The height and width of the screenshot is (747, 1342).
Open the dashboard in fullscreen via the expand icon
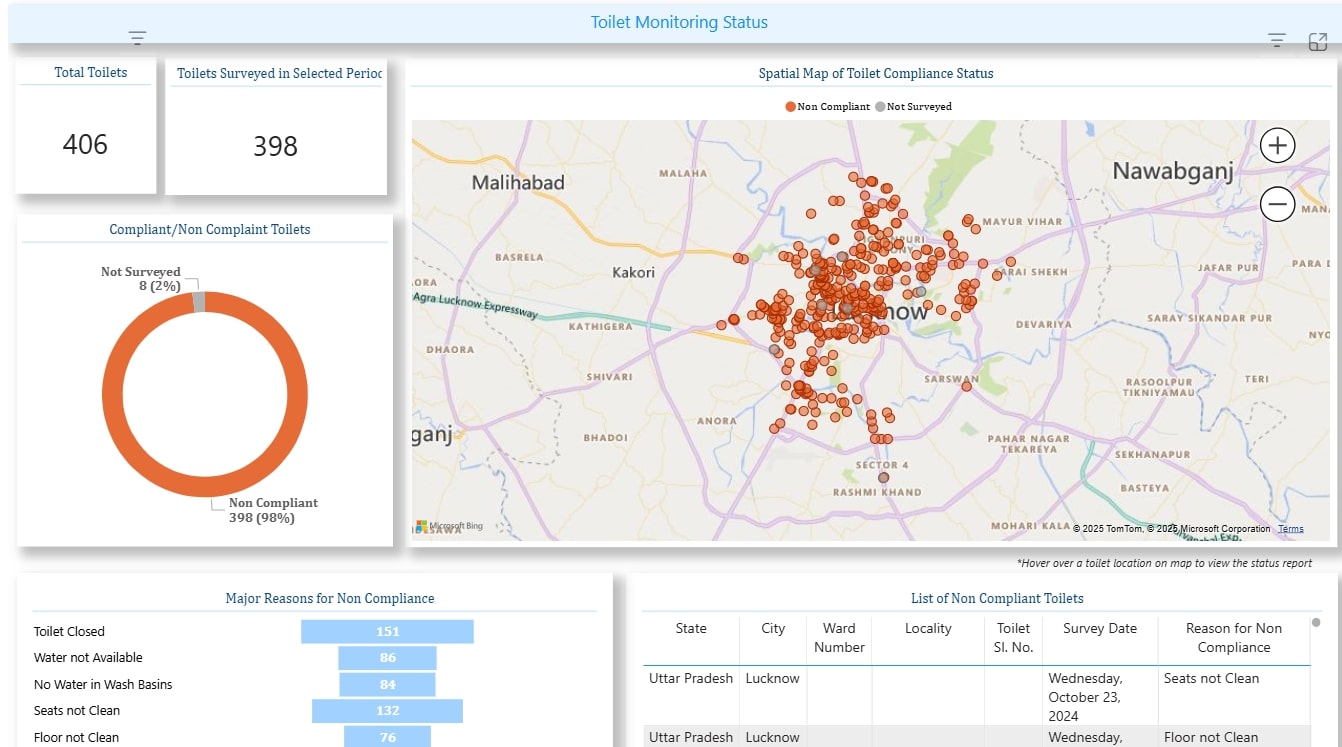[1317, 41]
